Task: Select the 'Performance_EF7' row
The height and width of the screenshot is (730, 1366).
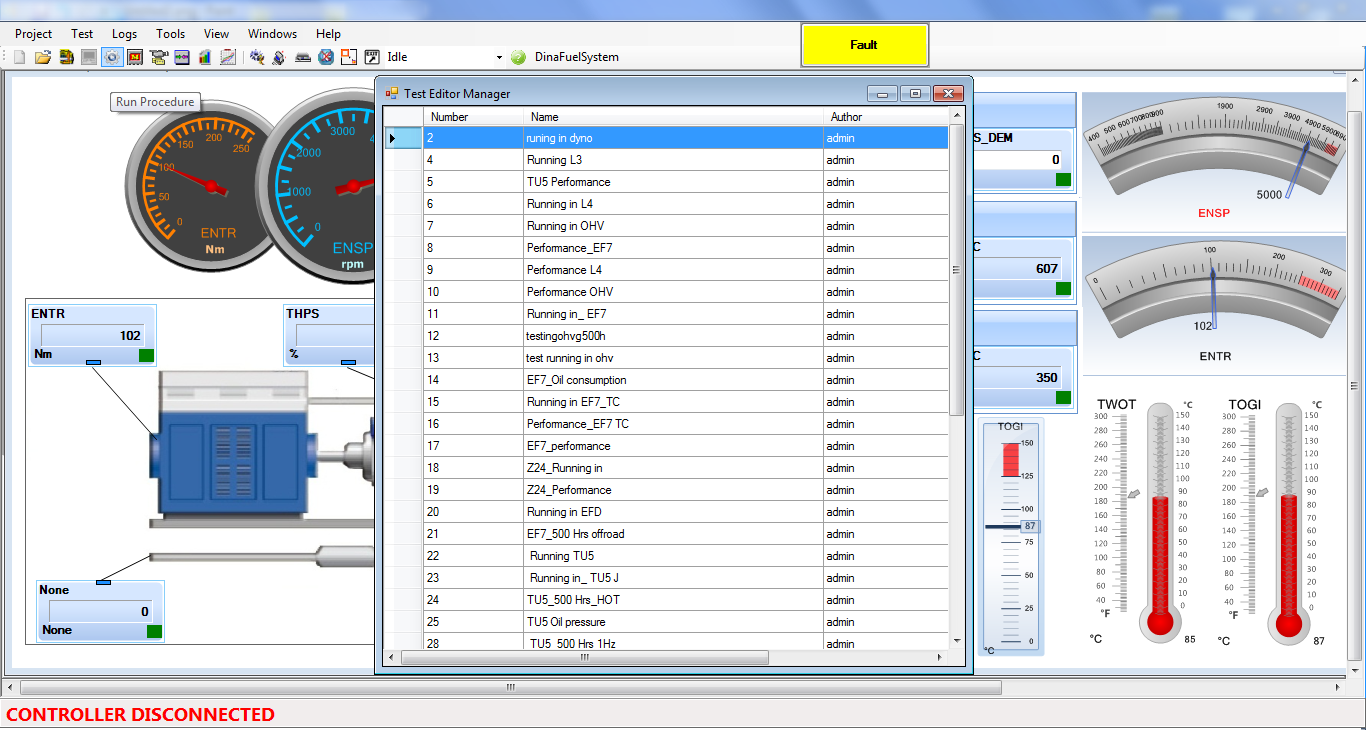Action: click(x=666, y=248)
